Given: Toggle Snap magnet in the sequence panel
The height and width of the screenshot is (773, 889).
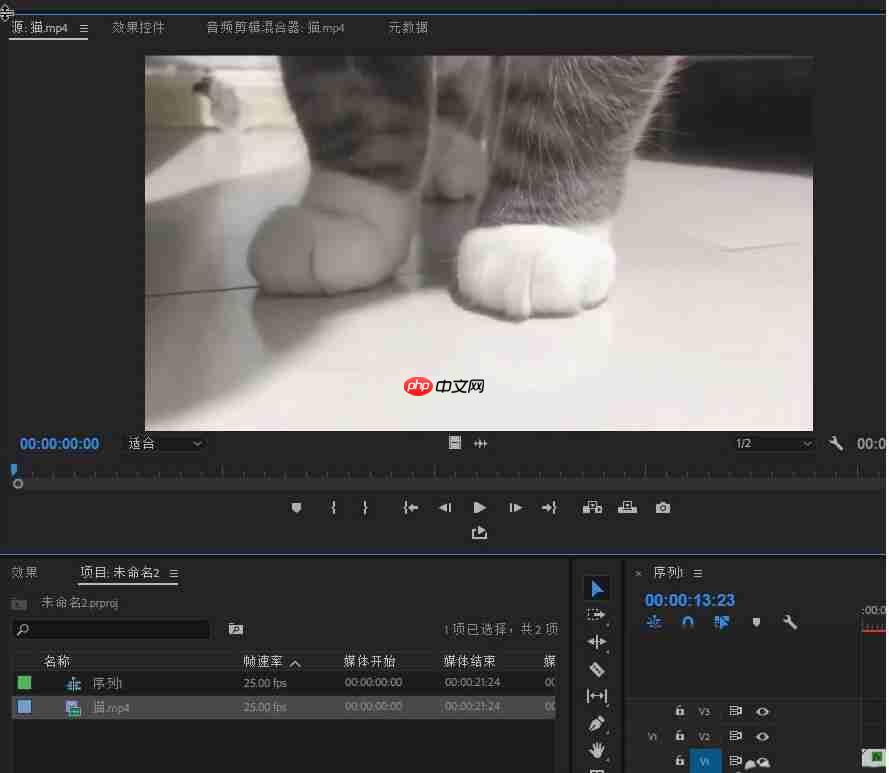Looking at the screenshot, I should 688,622.
